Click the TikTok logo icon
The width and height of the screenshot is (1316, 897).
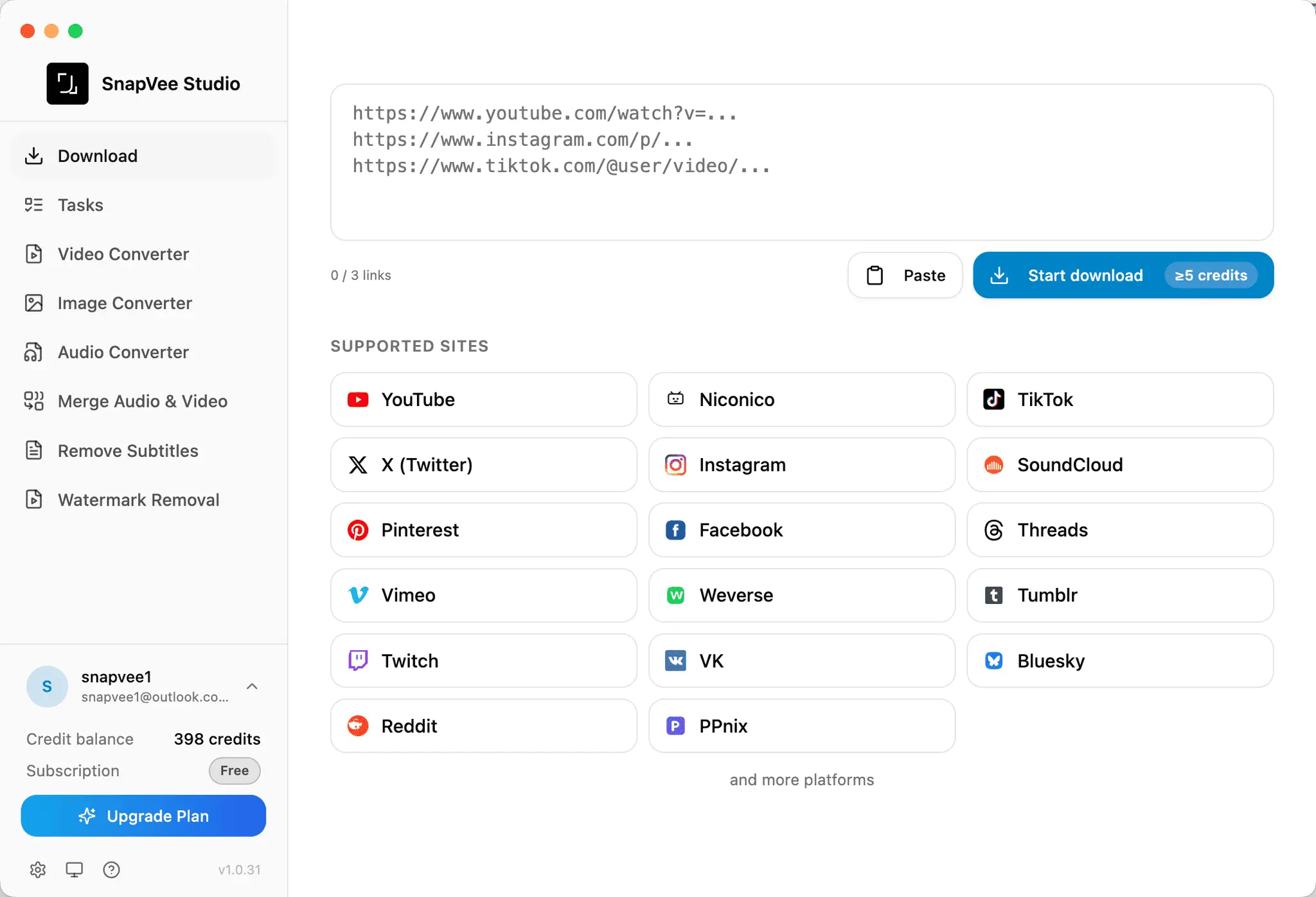pos(994,400)
